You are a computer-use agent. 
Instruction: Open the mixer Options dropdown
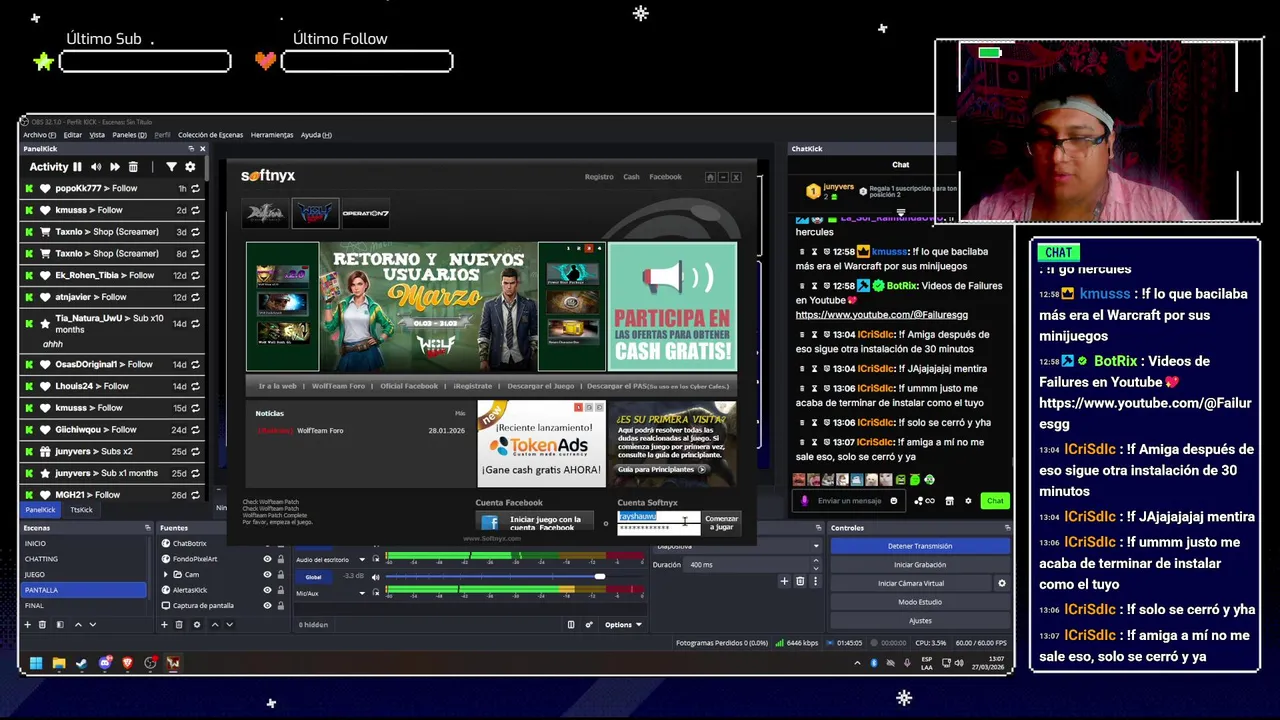tap(622, 624)
